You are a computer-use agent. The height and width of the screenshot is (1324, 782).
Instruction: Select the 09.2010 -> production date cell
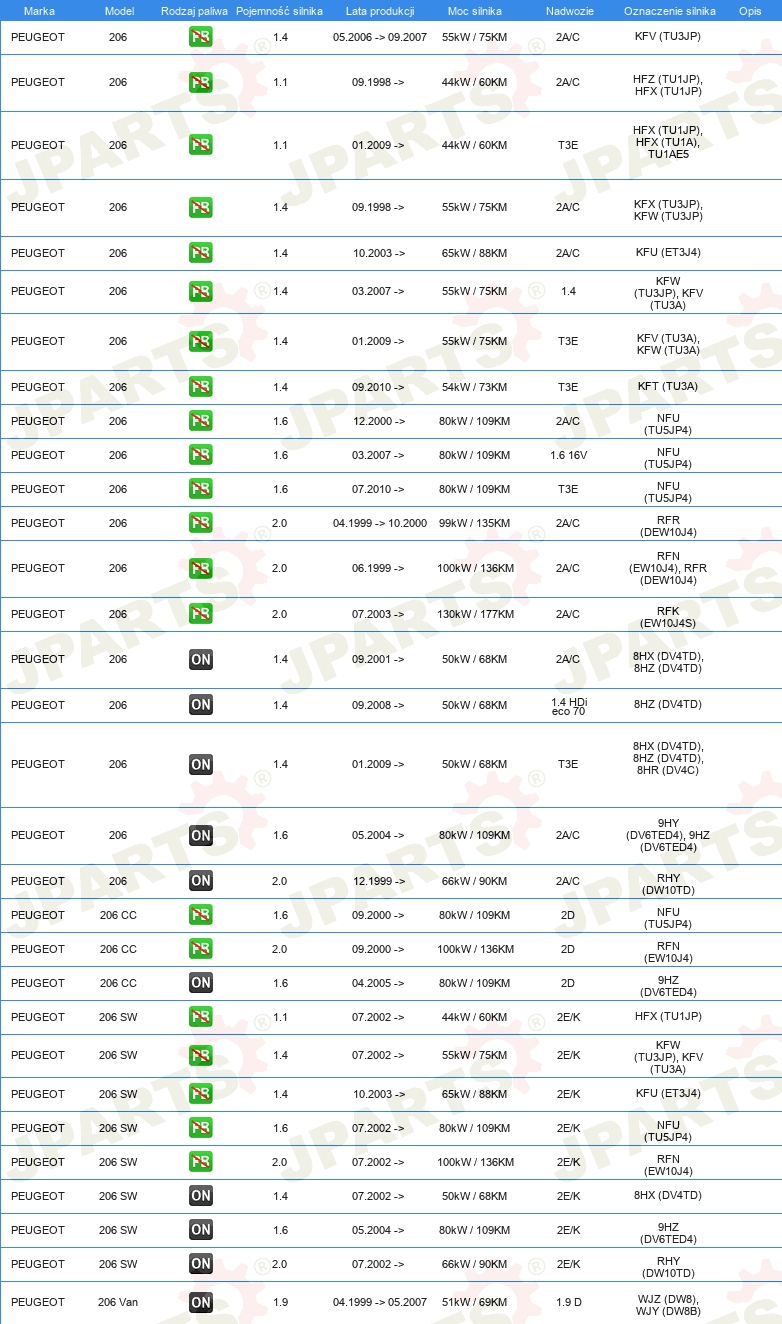point(379,387)
